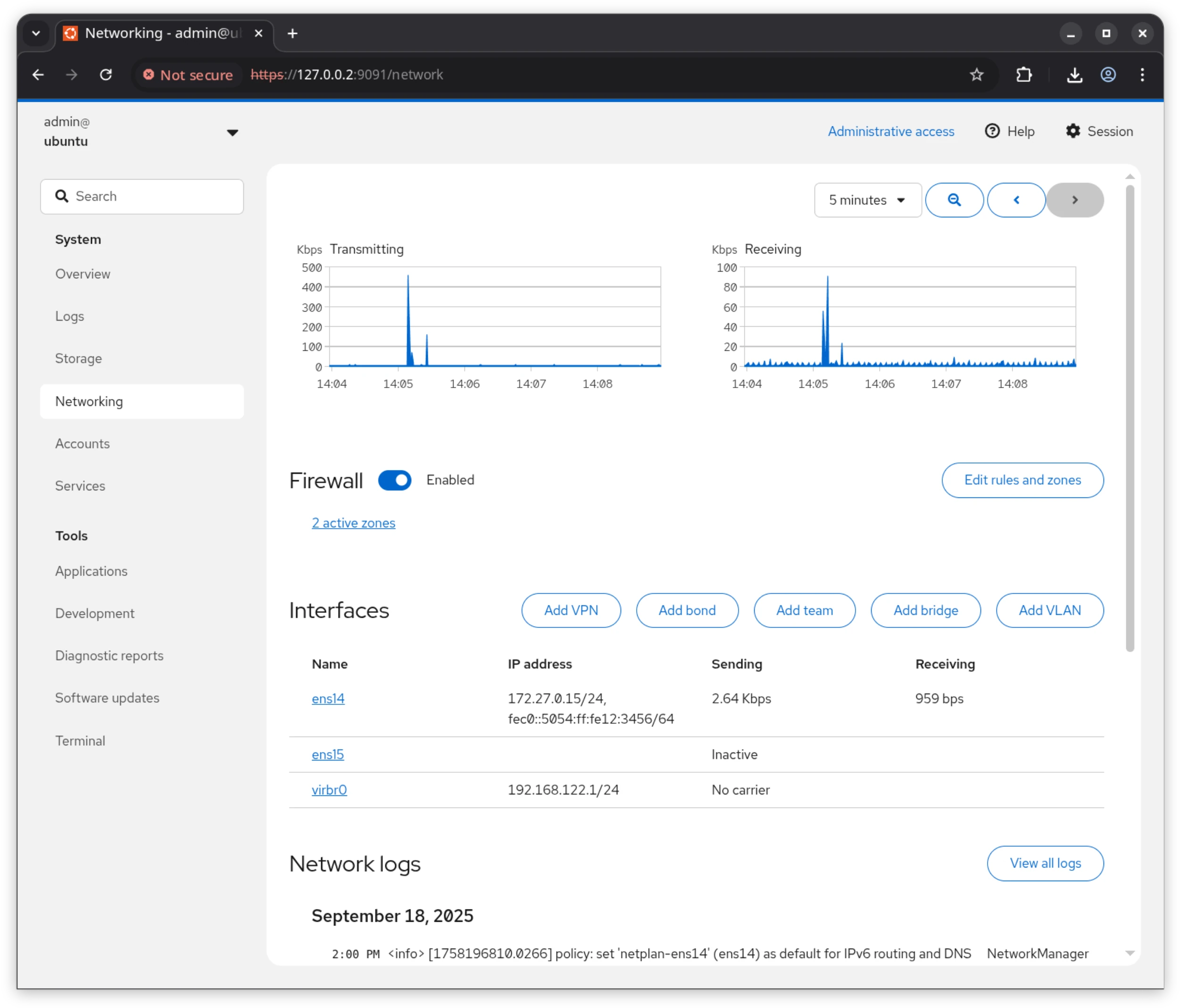Screen dimensions: 1180x1008
Task: View the '2 active zones' link
Action: 353,522
